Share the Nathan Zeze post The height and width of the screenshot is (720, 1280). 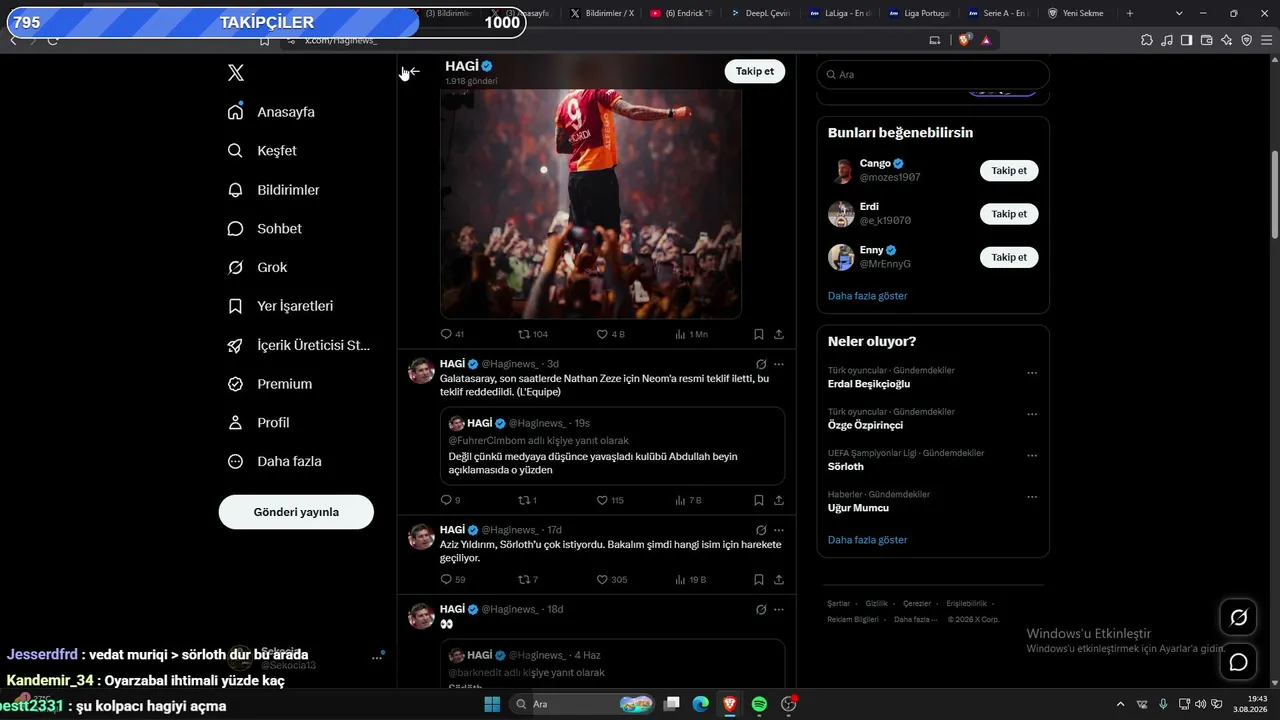click(x=779, y=500)
